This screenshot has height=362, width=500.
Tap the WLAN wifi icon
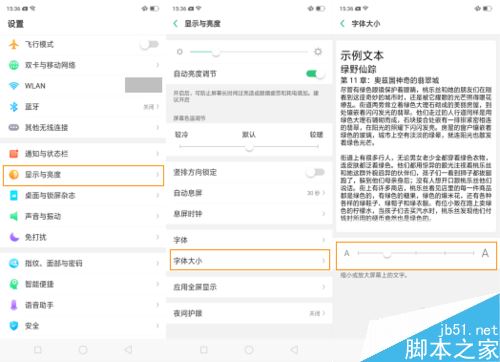point(14,86)
